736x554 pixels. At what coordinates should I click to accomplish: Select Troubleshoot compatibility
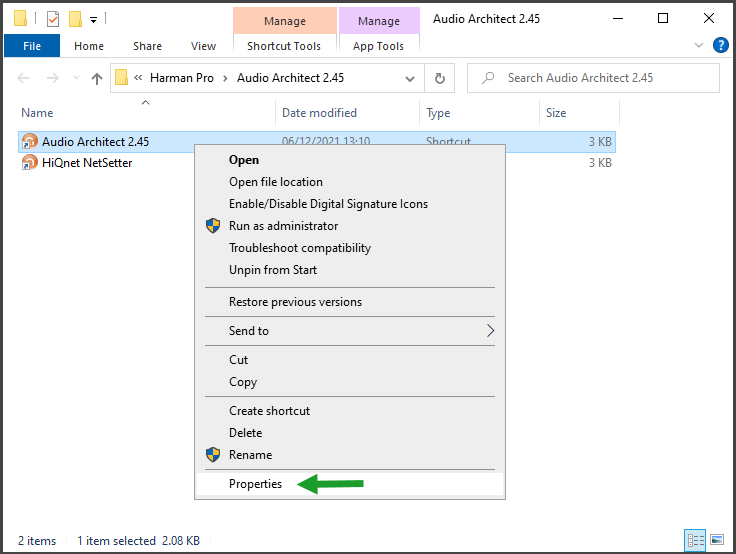tap(350, 248)
